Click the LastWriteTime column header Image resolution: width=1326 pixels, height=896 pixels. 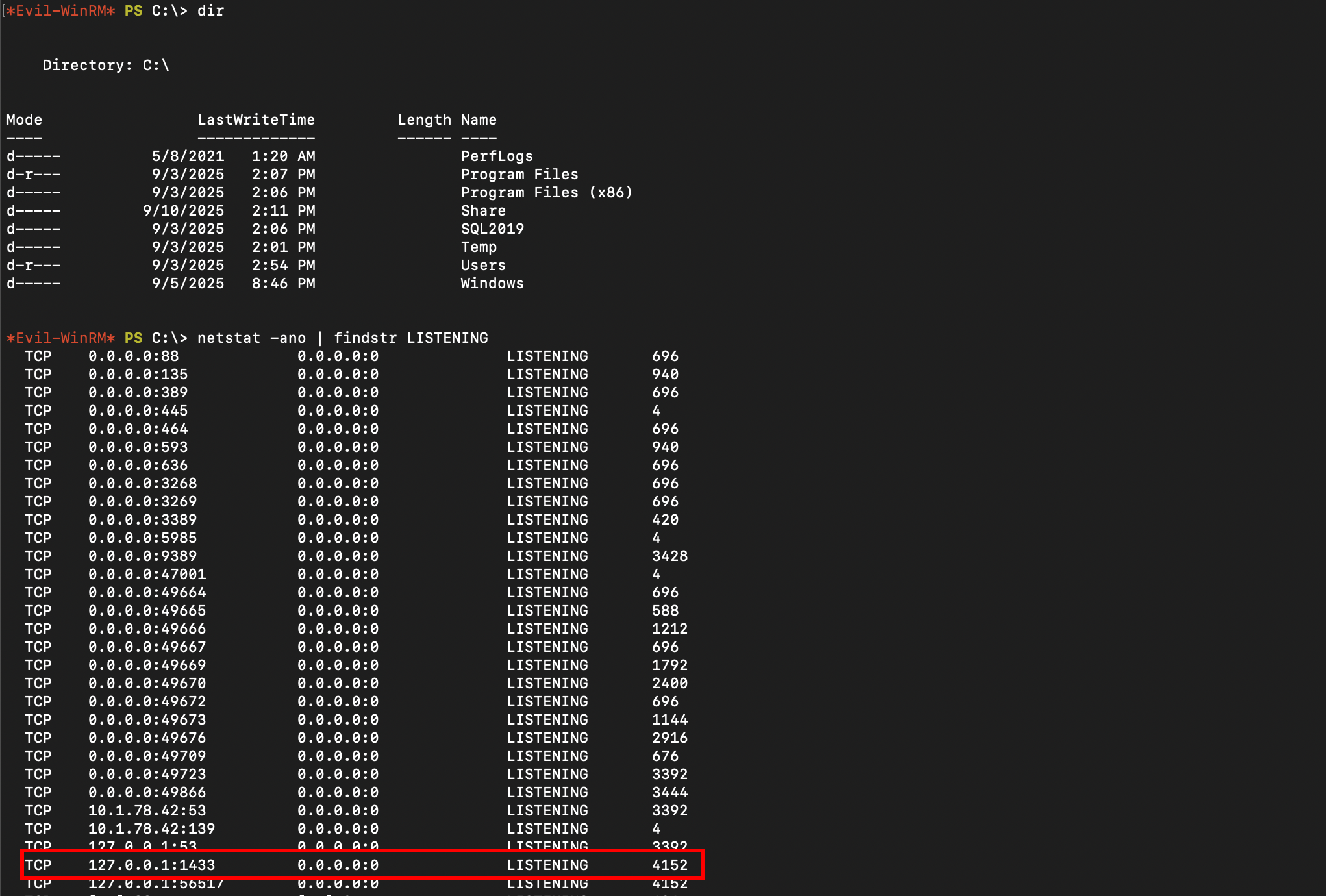pyautogui.click(x=256, y=120)
